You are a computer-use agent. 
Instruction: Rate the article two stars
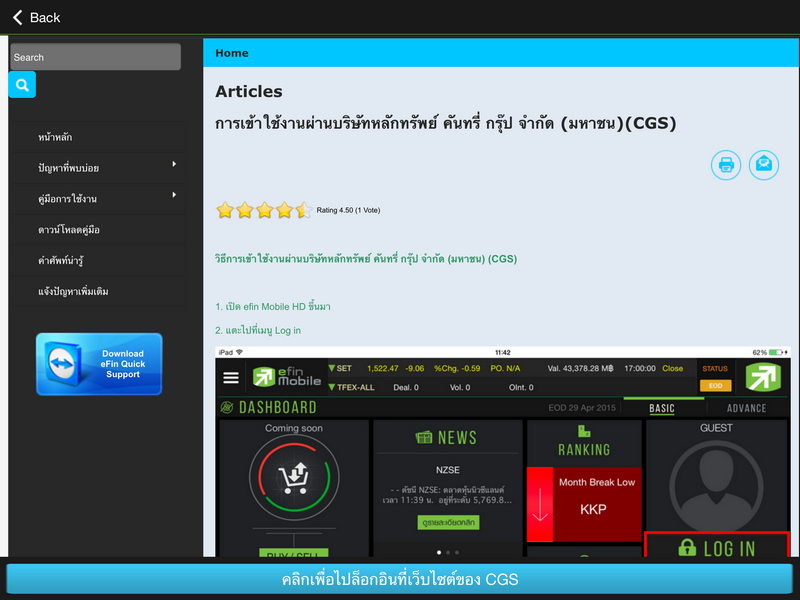(x=245, y=210)
